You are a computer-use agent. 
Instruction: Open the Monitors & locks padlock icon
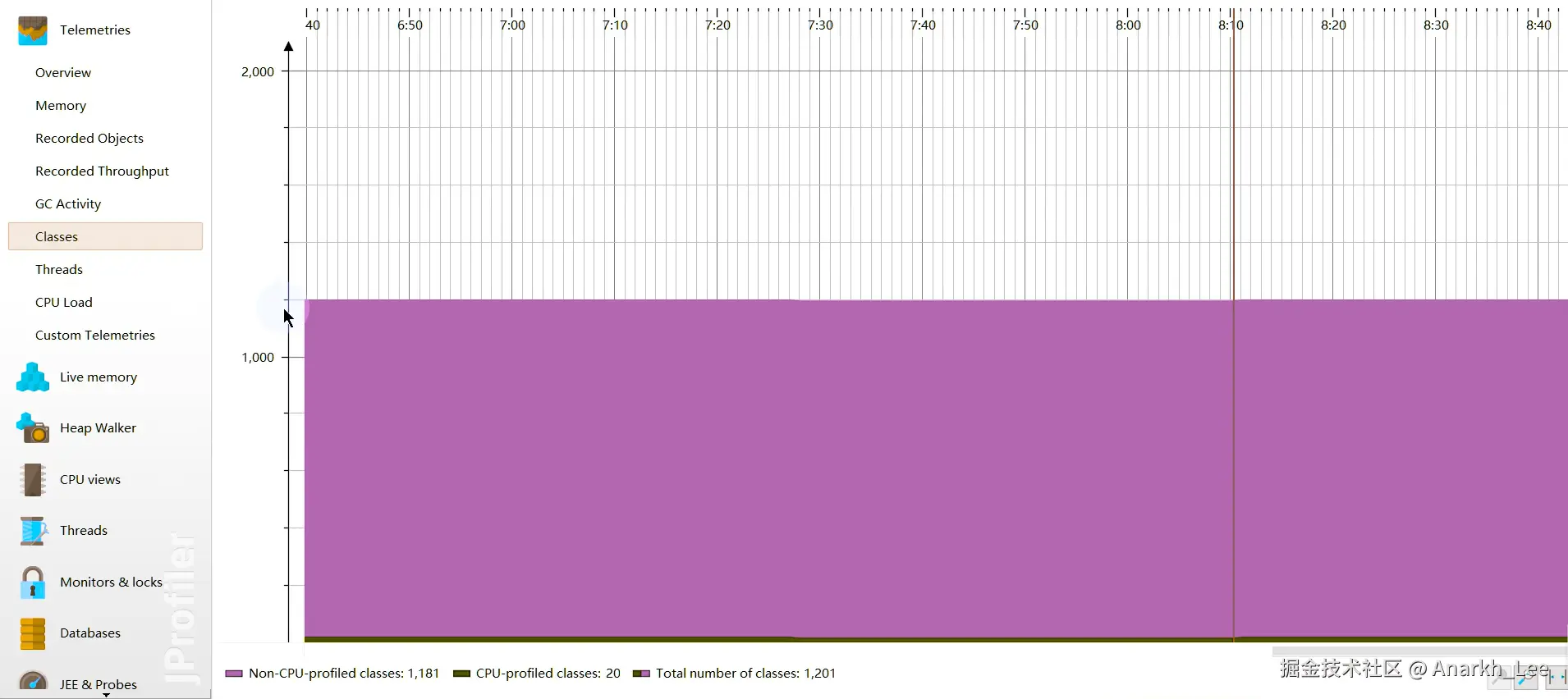tap(33, 582)
